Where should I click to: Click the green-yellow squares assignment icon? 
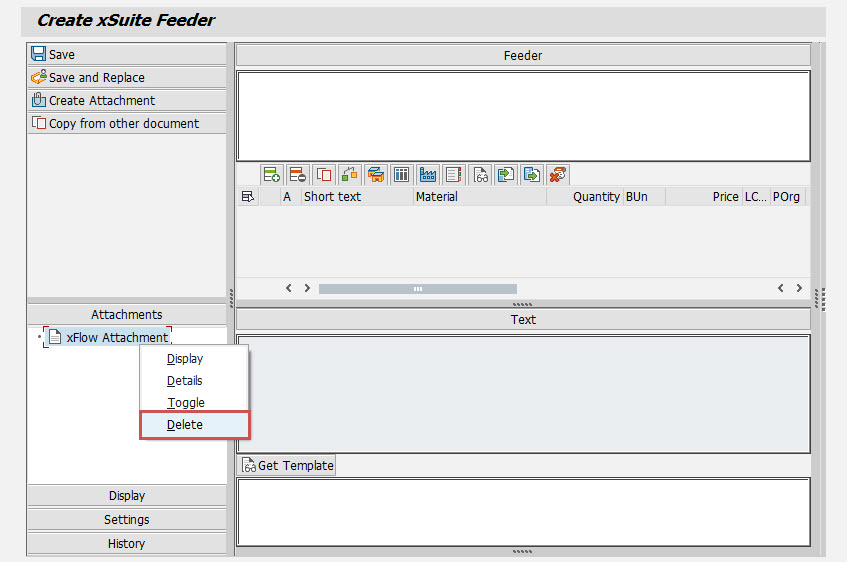point(349,175)
